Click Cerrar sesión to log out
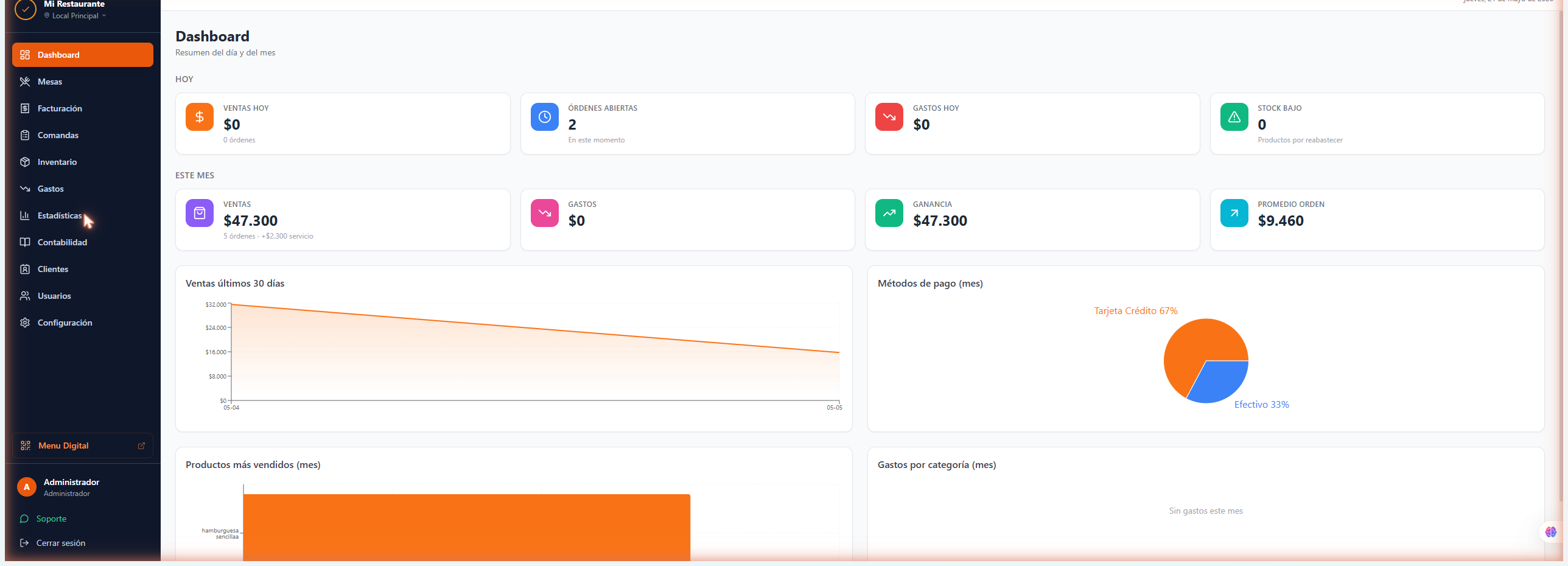This screenshot has height=566, width=1568. [60, 543]
